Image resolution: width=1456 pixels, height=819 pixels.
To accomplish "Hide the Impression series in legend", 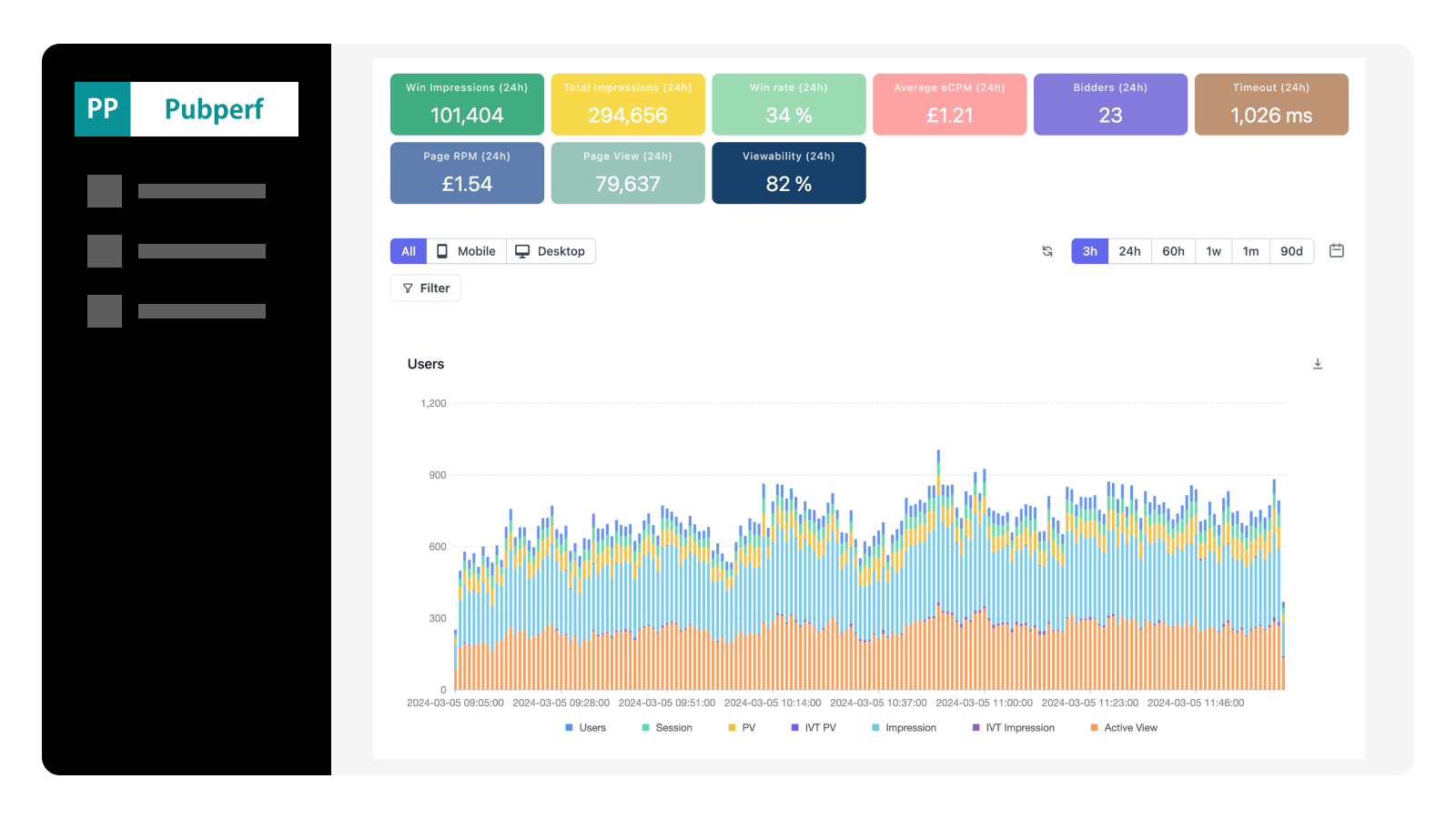I will coord(904,728).
